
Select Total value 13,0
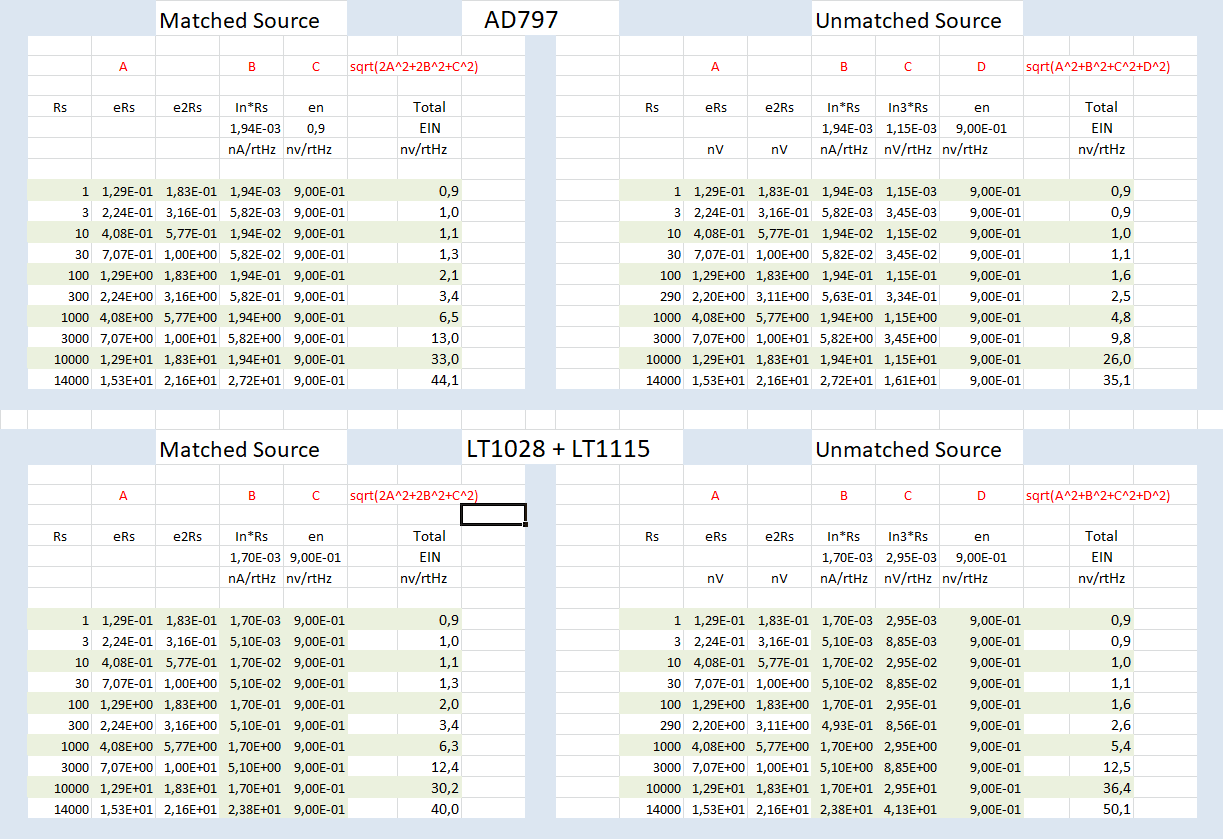pyautogui.click(x=445, y=338)
